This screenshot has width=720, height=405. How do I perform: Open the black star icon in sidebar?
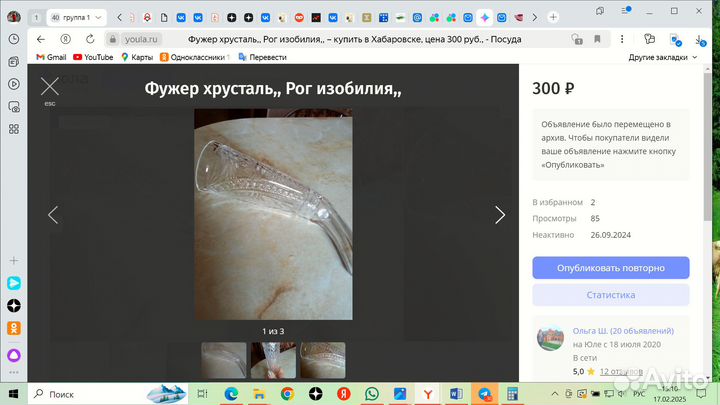tap(14, 306)
